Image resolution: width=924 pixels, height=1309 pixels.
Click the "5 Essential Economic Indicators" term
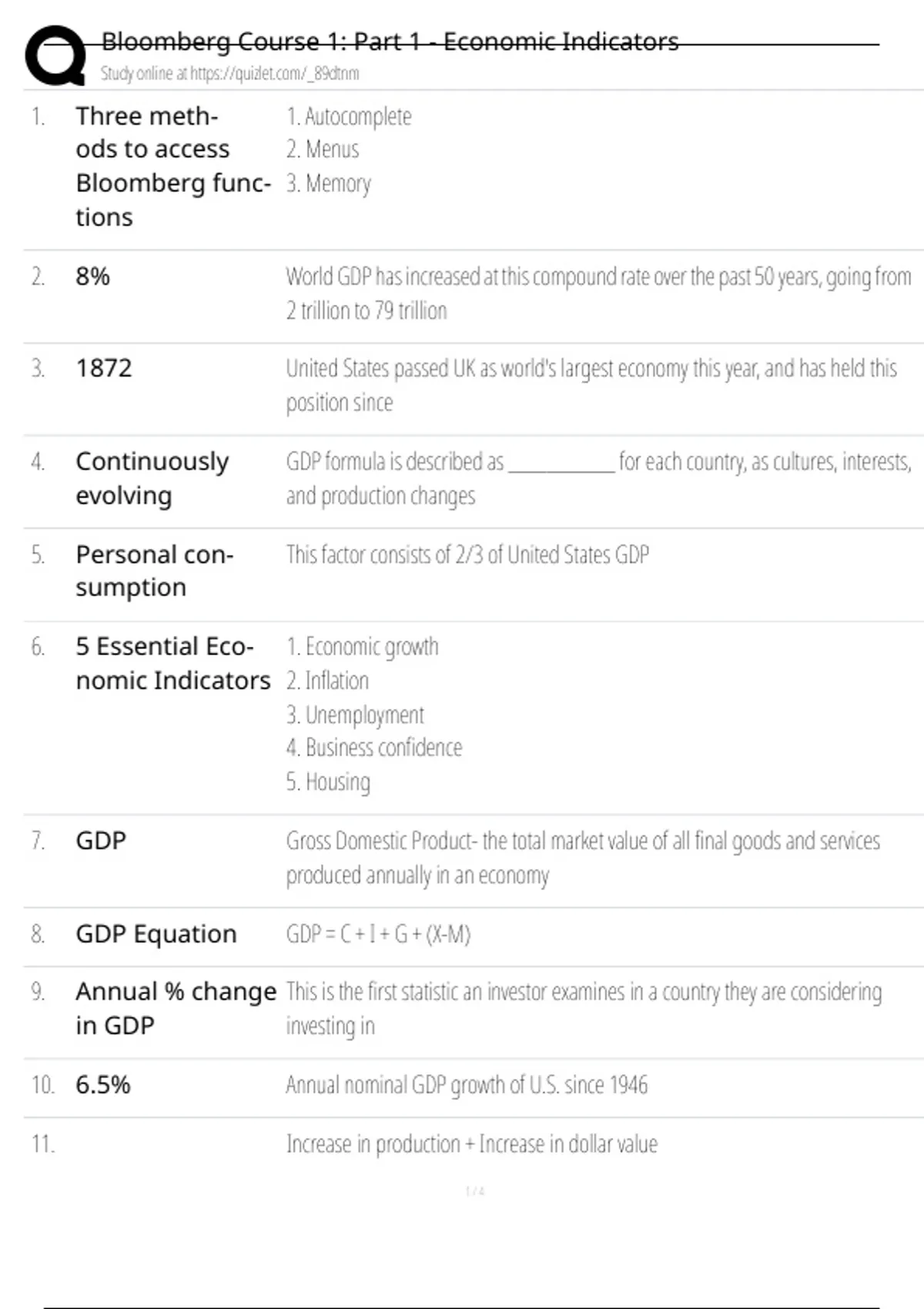coord(172,663)
